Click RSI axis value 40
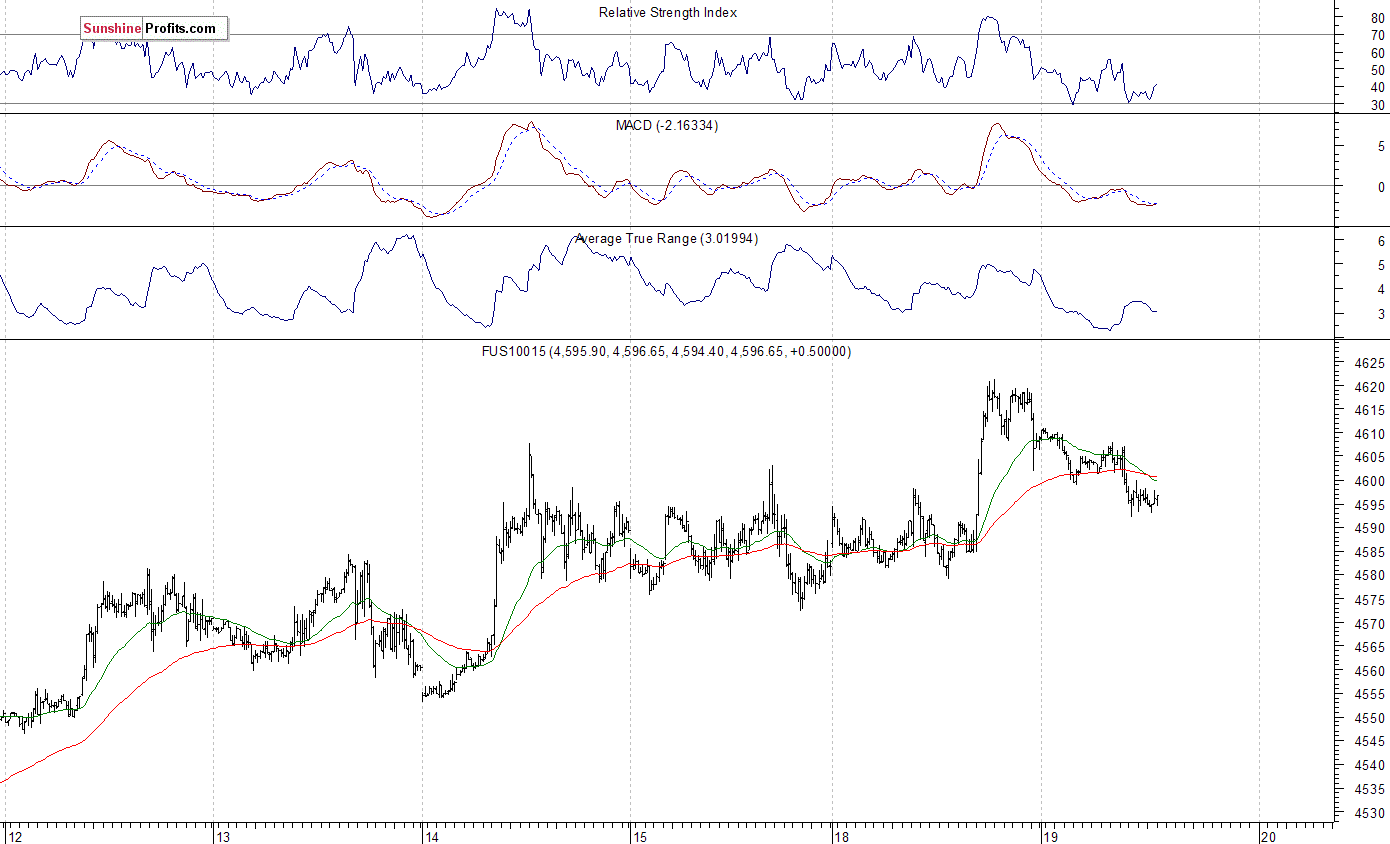This screenshot has width=1390, height=844. pos(1377,87)
